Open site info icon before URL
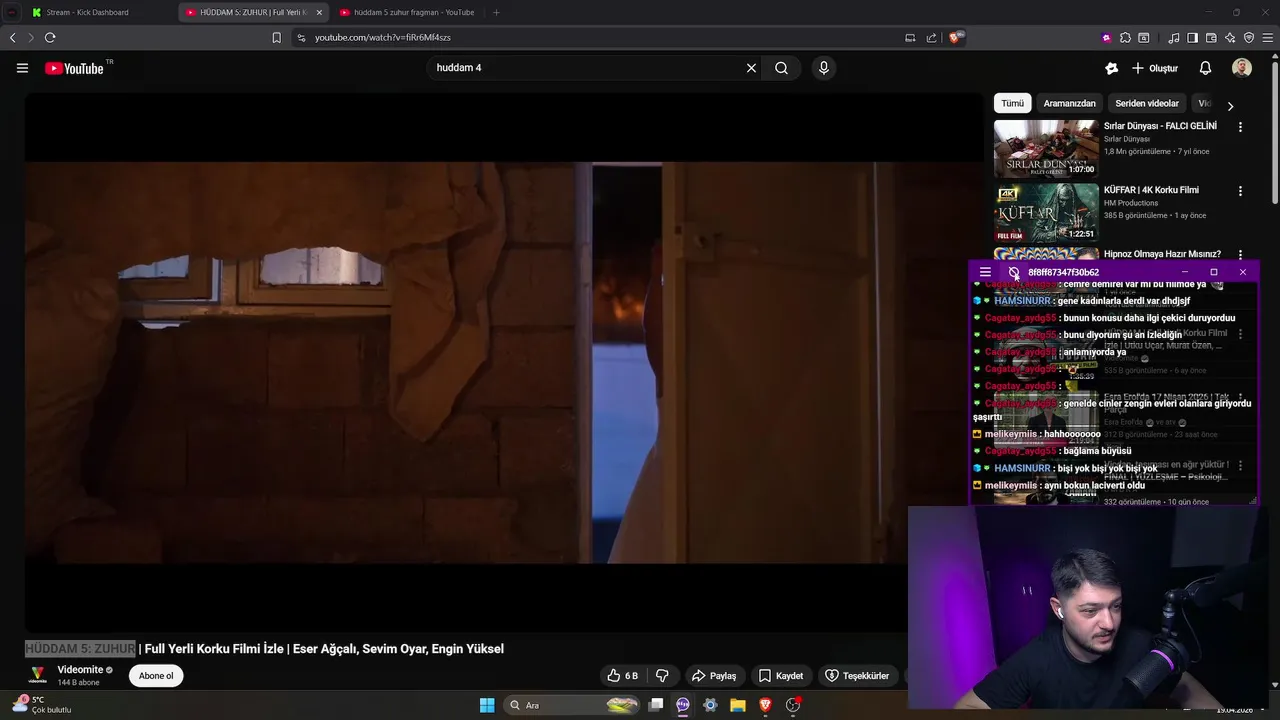This screenshot has height=720, width=1280. click(x=300, y=38)
